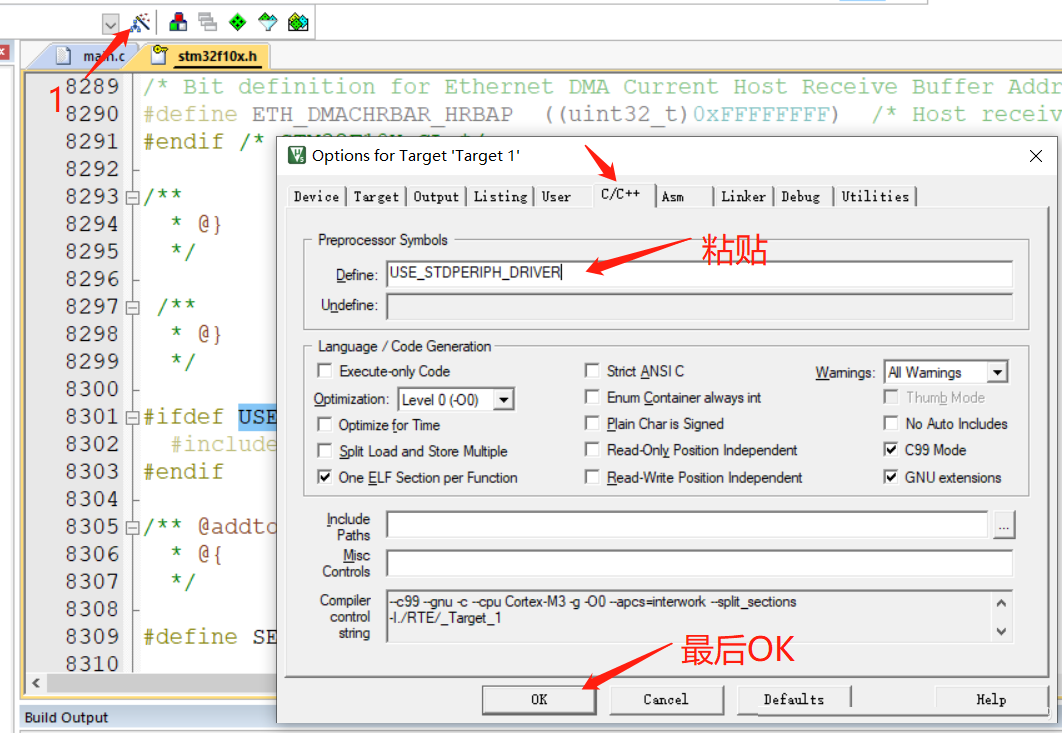Image resolution: width=1062 pixels, height=733 pixels.
Task: Click the Select Software Packs icon
Action: (268, 23)
